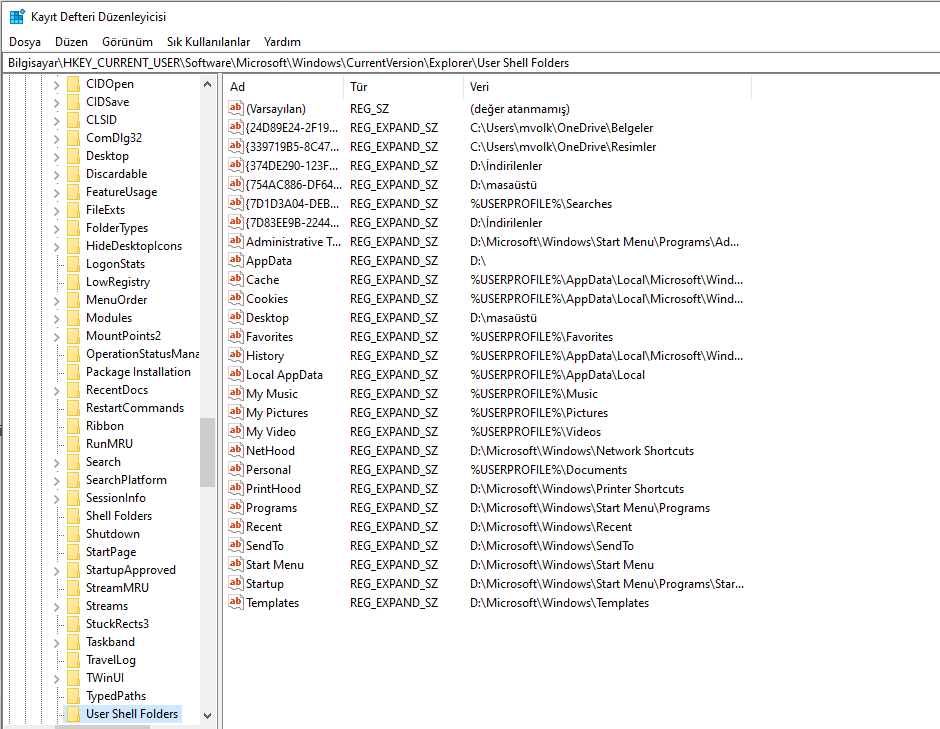Click the folder icon of Ribbon key
Screen dimensions: 940x729
pos(73,426)
